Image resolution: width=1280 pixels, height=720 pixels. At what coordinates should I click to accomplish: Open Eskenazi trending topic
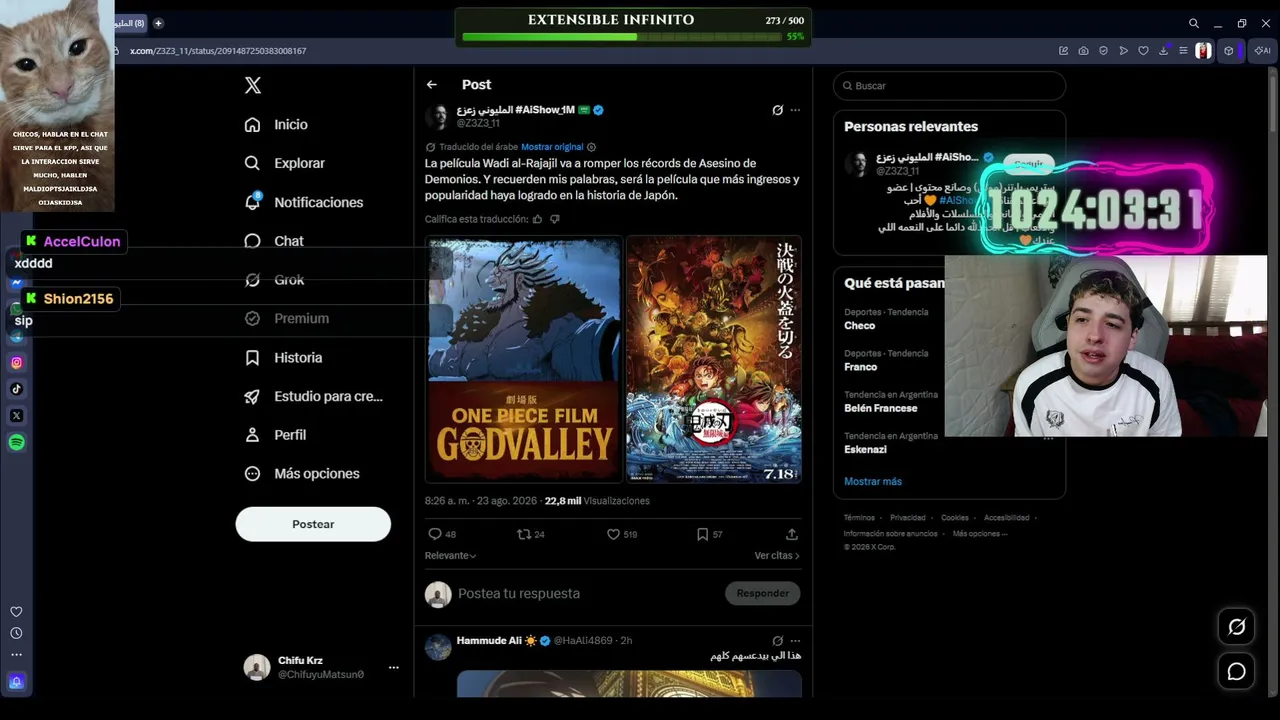tap(865, 449)
